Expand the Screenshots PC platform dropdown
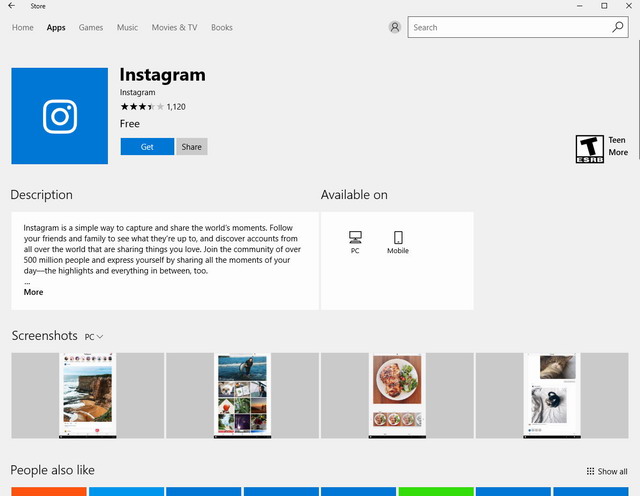 (94, 337)
